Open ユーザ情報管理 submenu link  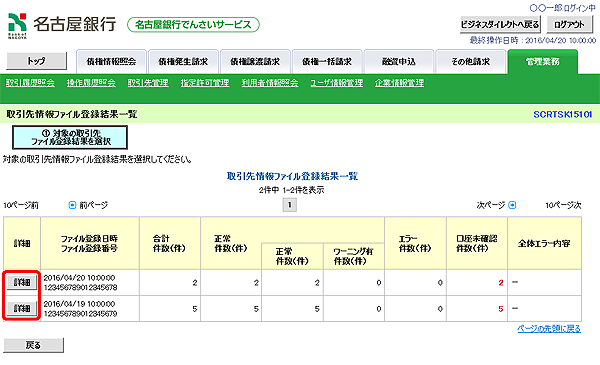pos(337,83)
